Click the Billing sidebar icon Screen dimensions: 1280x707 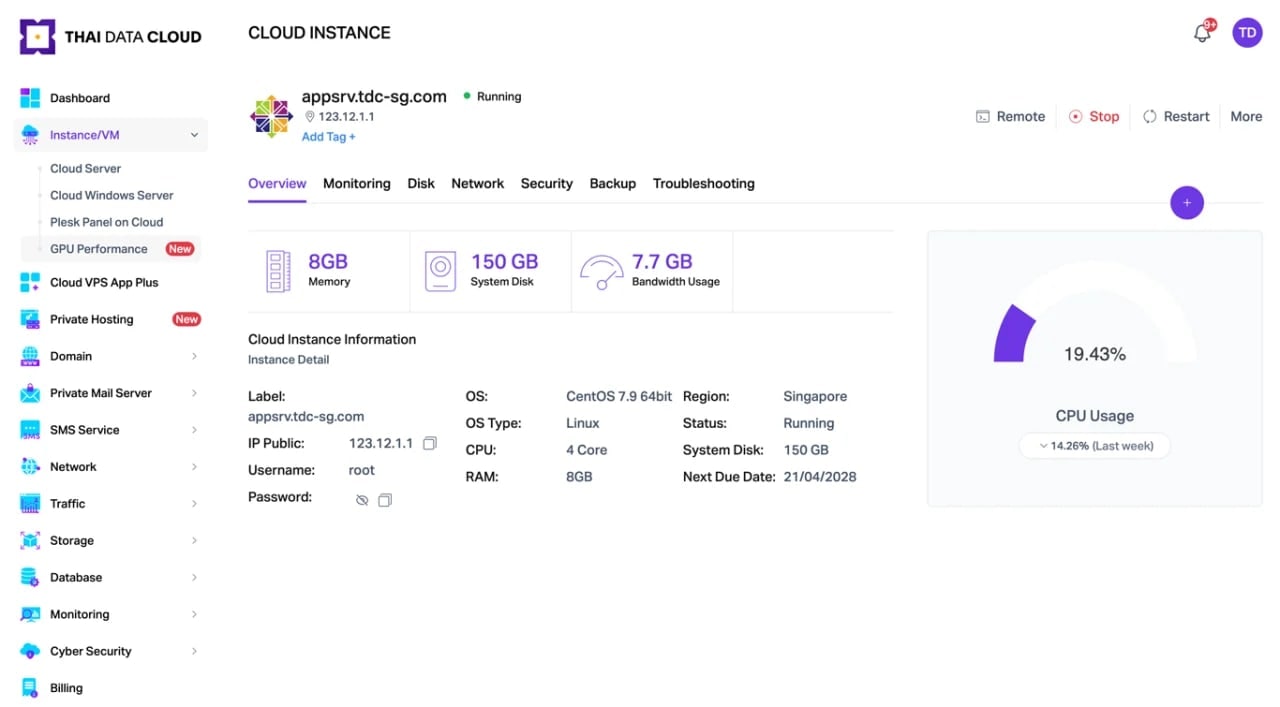coord(30,688)
